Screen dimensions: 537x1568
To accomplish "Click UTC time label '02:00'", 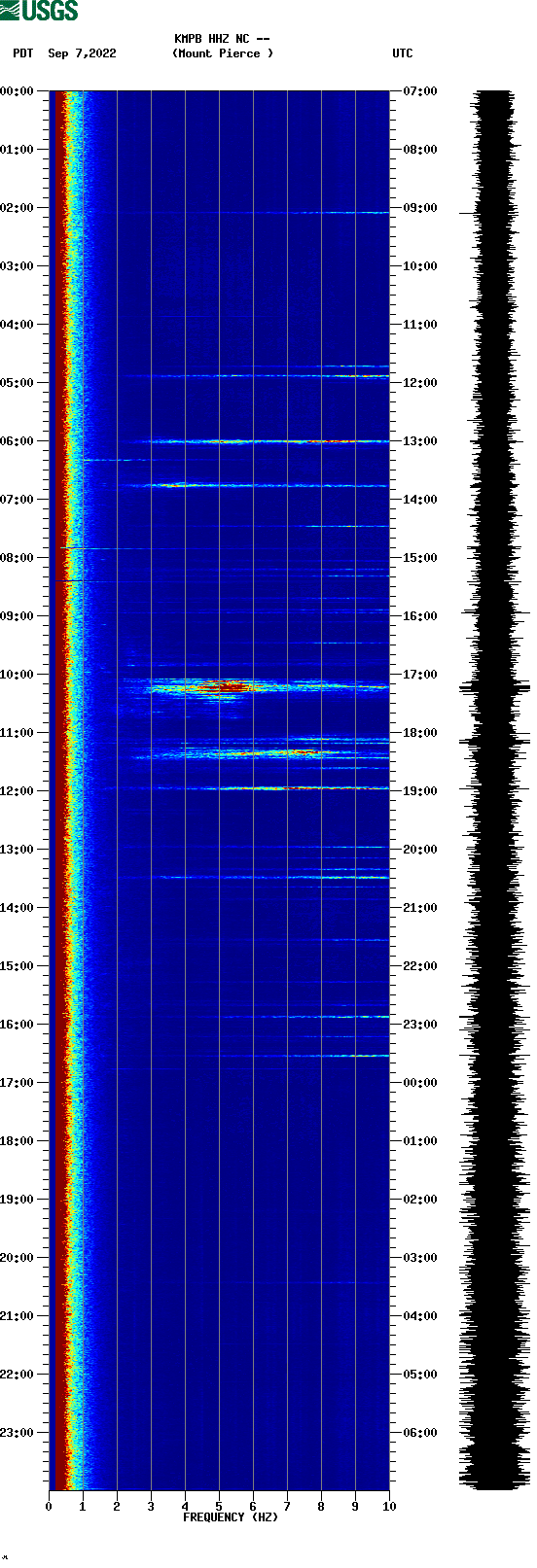I will 420,1200.
